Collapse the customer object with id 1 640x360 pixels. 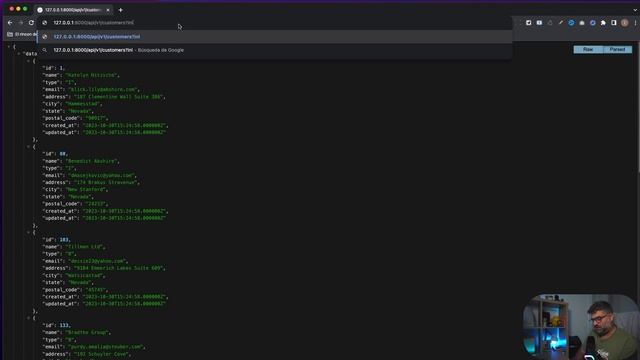[x=29, y=61]
